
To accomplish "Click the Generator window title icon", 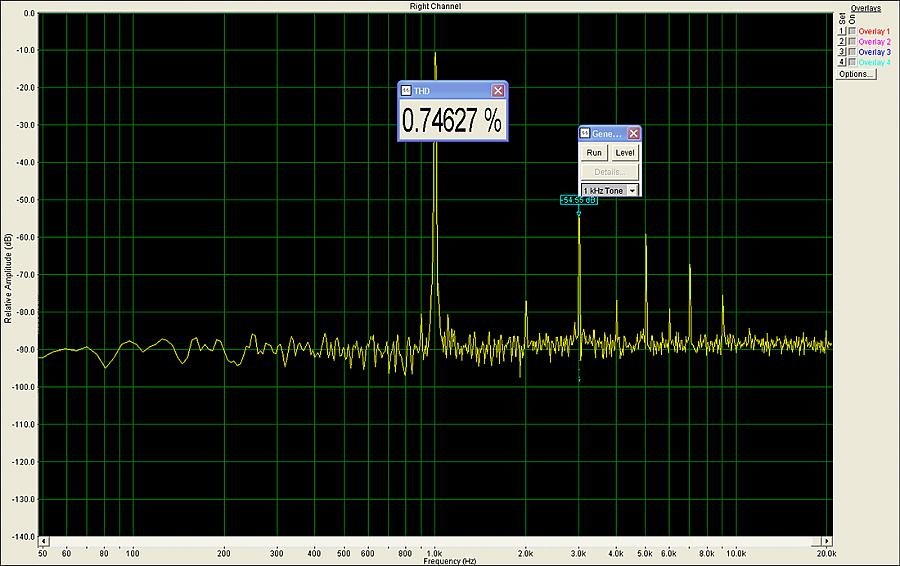I will pyautogui.click(x=585, y=133).
